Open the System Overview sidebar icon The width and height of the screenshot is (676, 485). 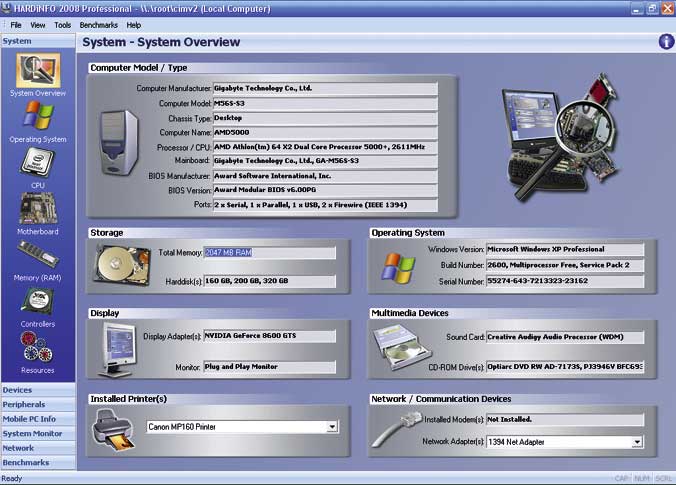click(x=38, y=71)
